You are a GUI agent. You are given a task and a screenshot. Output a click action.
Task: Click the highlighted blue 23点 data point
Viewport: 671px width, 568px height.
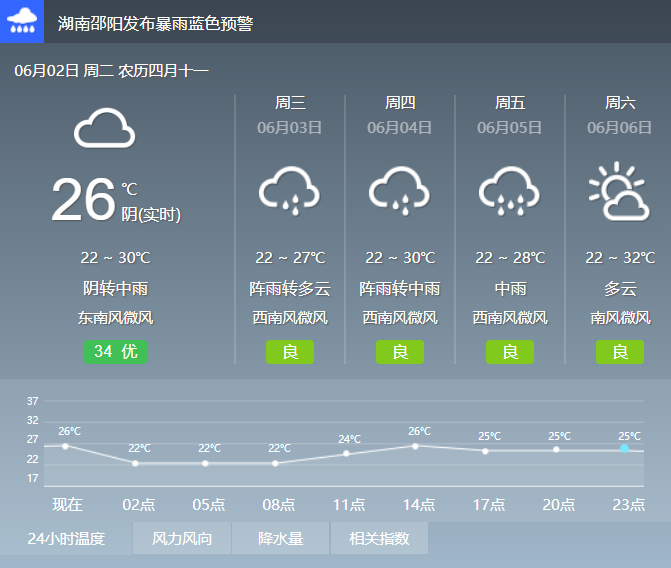coord(624,448)
